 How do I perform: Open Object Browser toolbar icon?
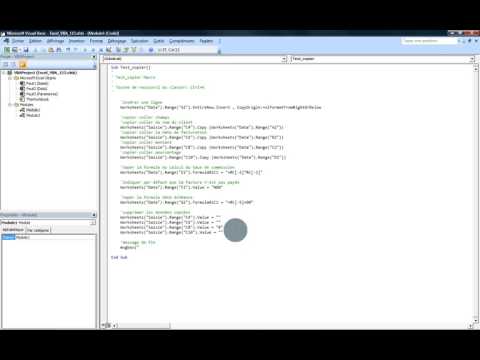134,50
